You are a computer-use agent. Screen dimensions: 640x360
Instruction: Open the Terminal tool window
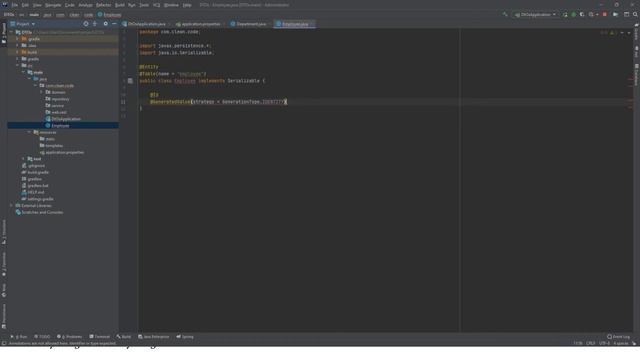click(x=100, y=337)
